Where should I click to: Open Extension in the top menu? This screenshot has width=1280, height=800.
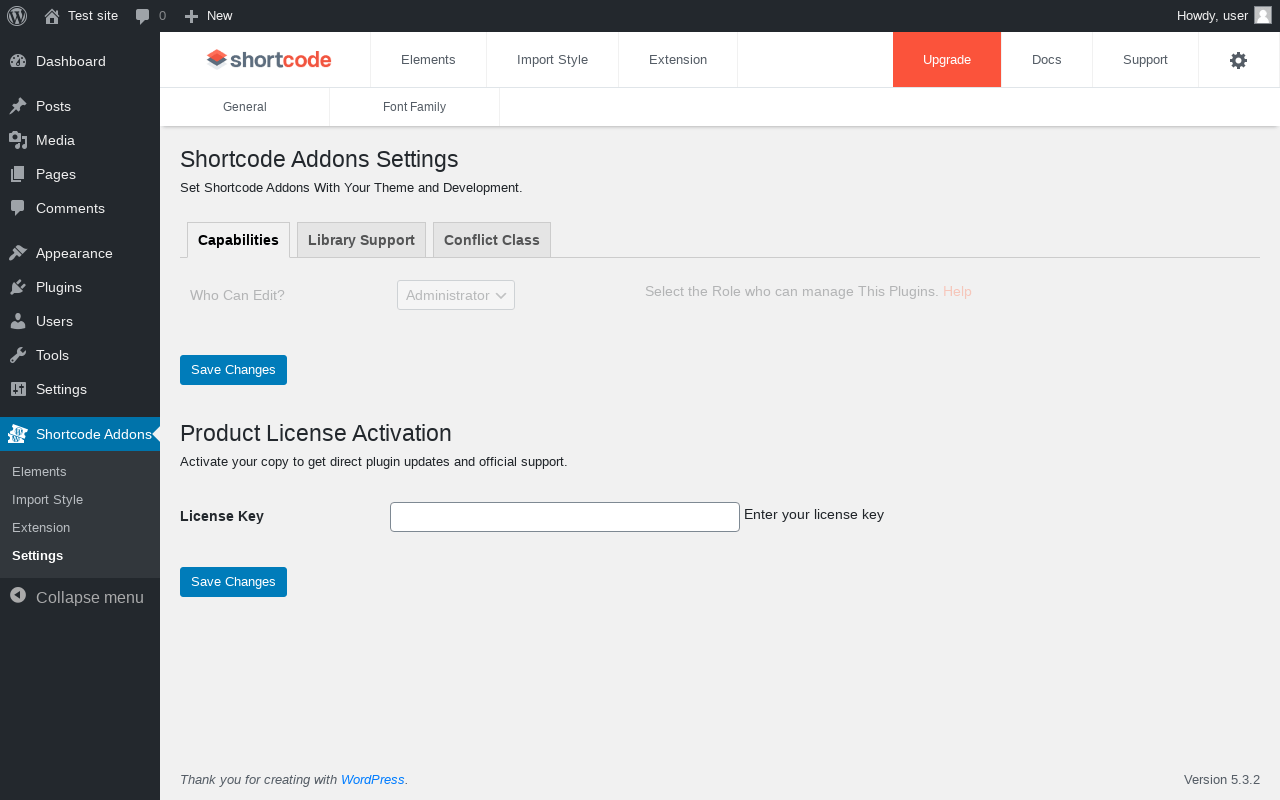pyautogui.click(x=678, y=60)
